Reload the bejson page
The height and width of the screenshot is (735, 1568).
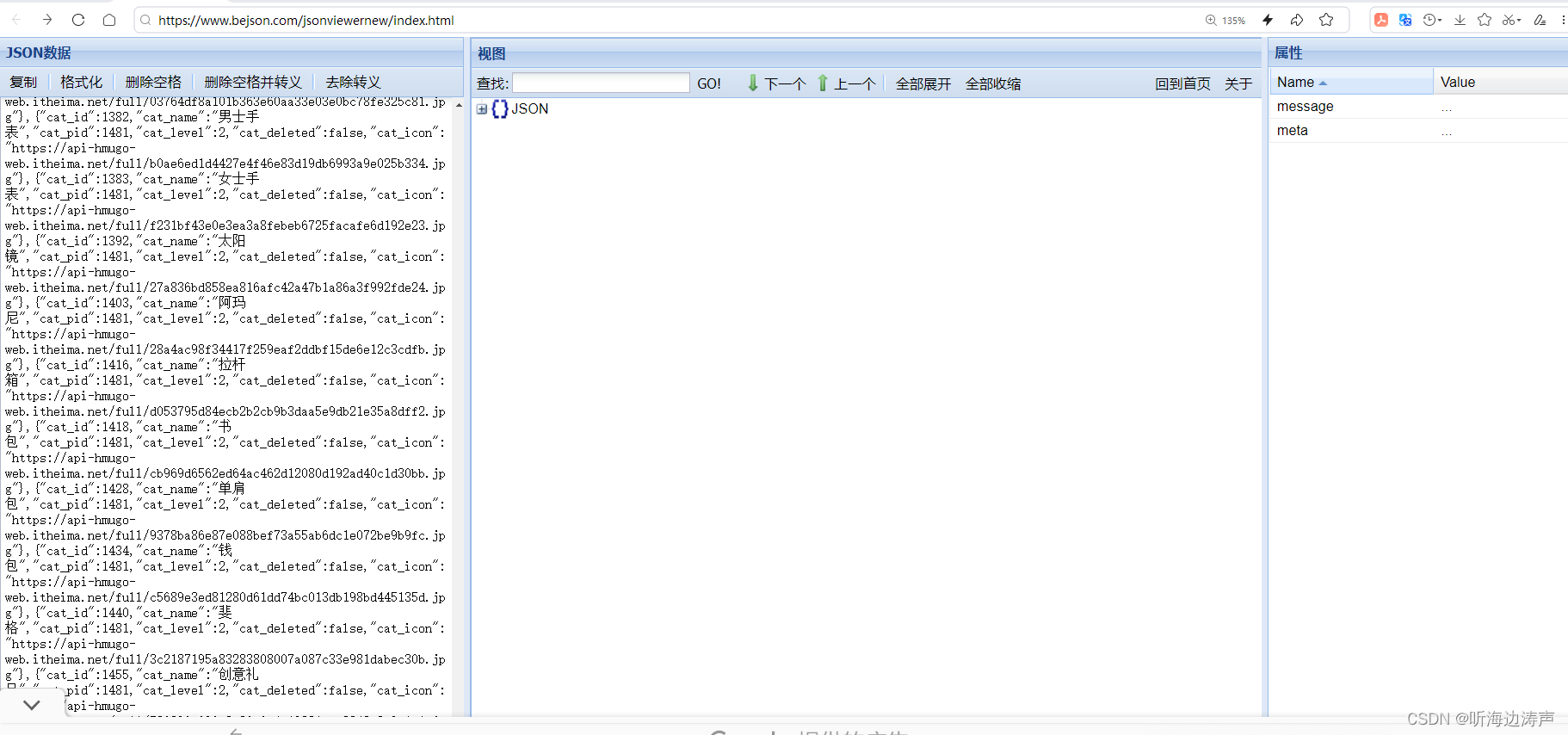point(78,20)
